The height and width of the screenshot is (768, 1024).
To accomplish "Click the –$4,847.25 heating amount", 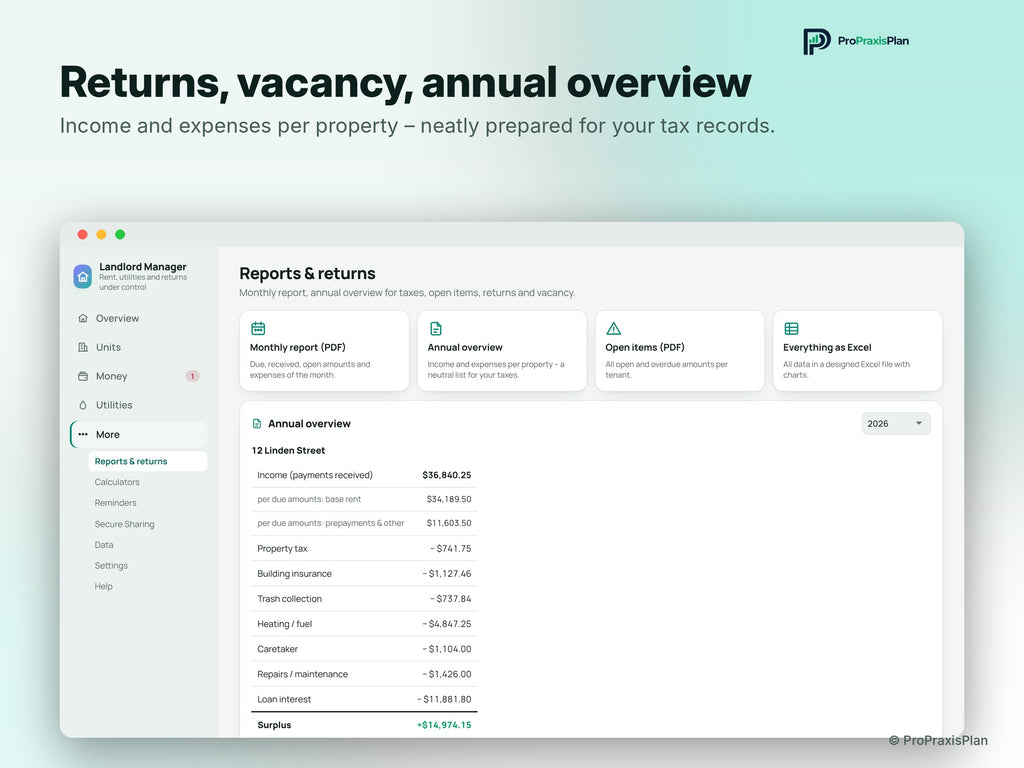I will [447, 624].
